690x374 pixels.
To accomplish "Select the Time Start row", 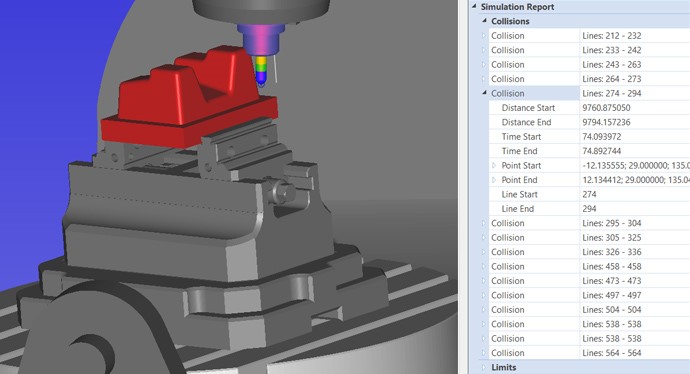I will tap(589, 136).
